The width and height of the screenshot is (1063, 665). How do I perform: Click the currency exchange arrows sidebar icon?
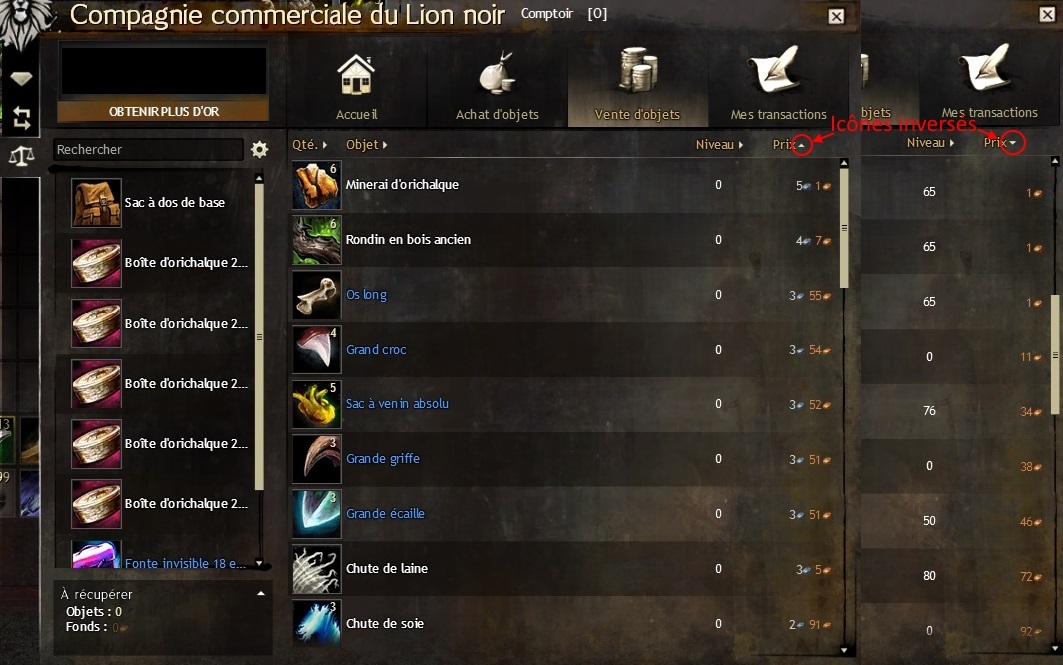[x=21, y=118]
